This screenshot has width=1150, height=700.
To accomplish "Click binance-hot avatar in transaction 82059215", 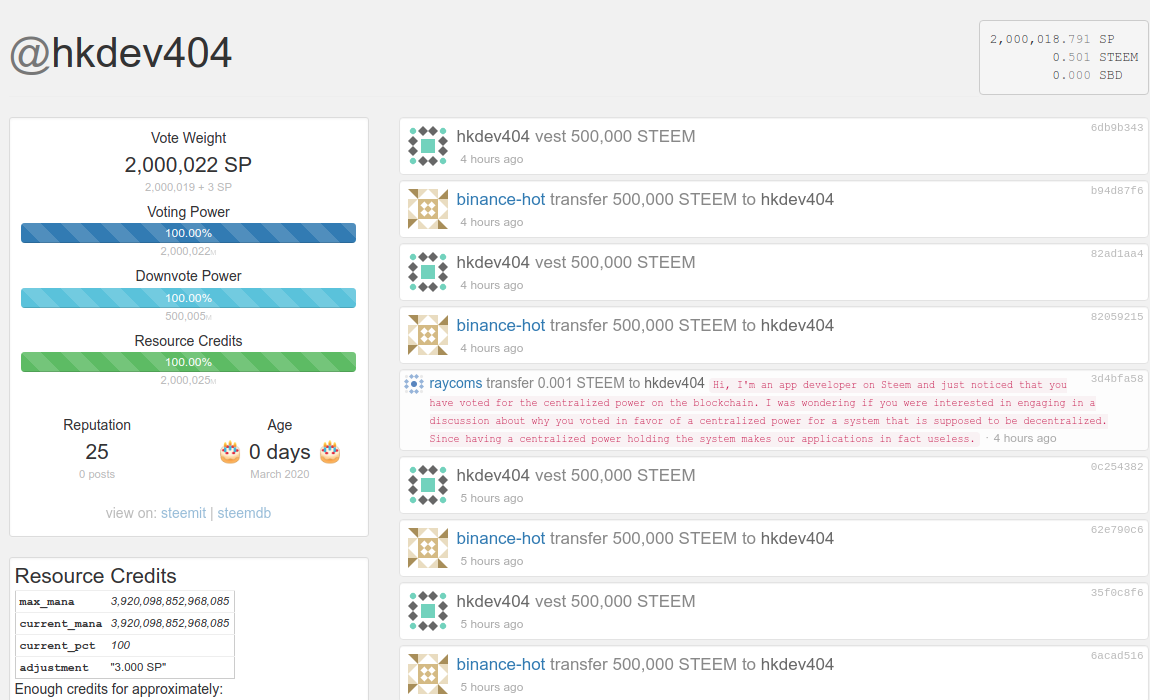I will click(x=428, y=335).
